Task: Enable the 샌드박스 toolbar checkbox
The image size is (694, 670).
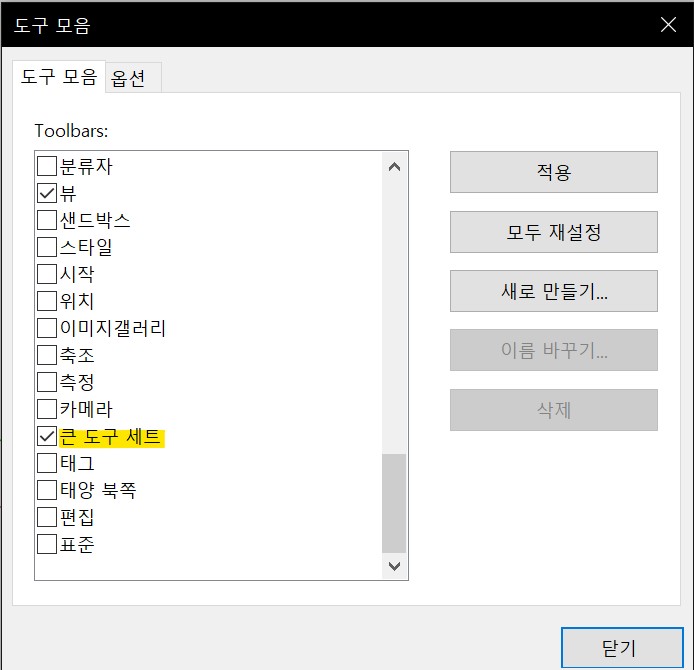Action: click(x=47, y=220)
